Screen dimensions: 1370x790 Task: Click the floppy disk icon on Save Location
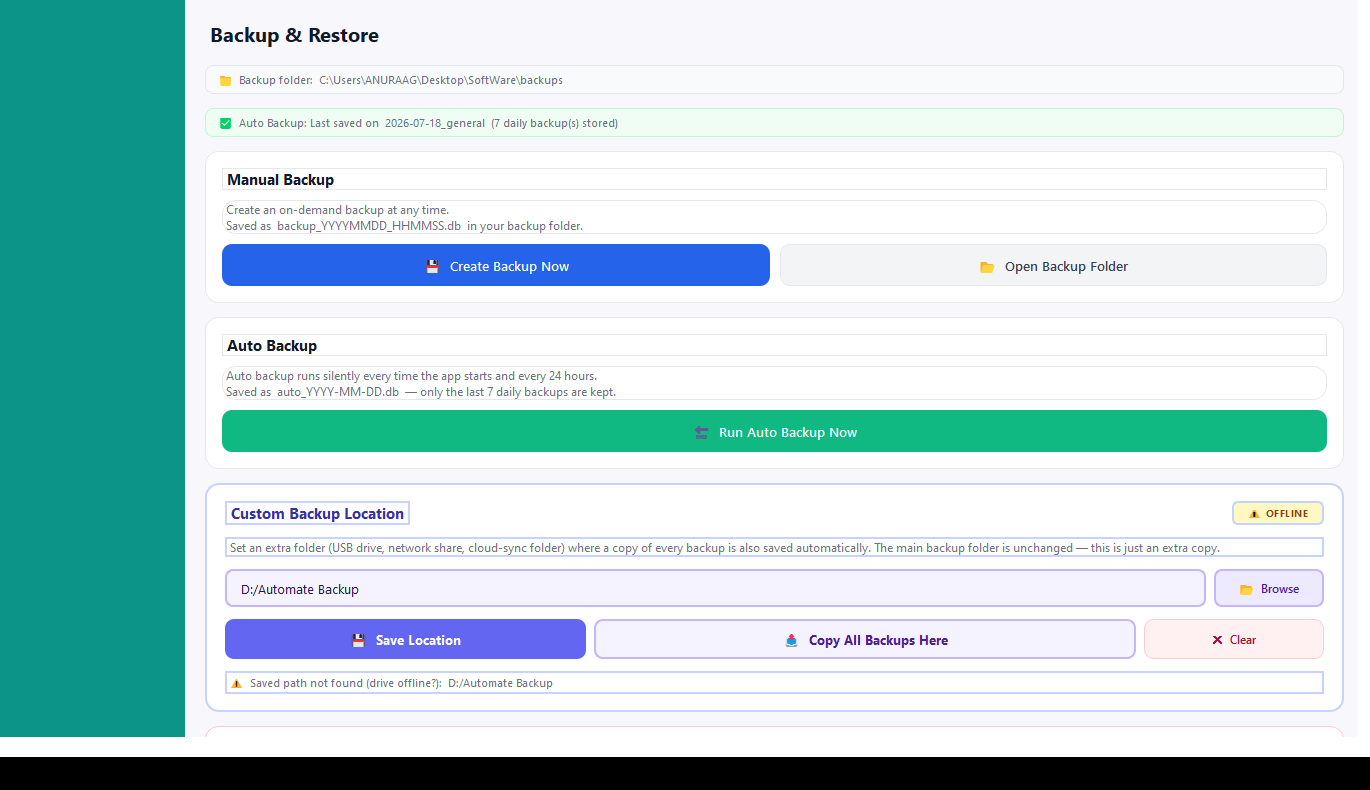pyautogui.click(x=358, y=640)
